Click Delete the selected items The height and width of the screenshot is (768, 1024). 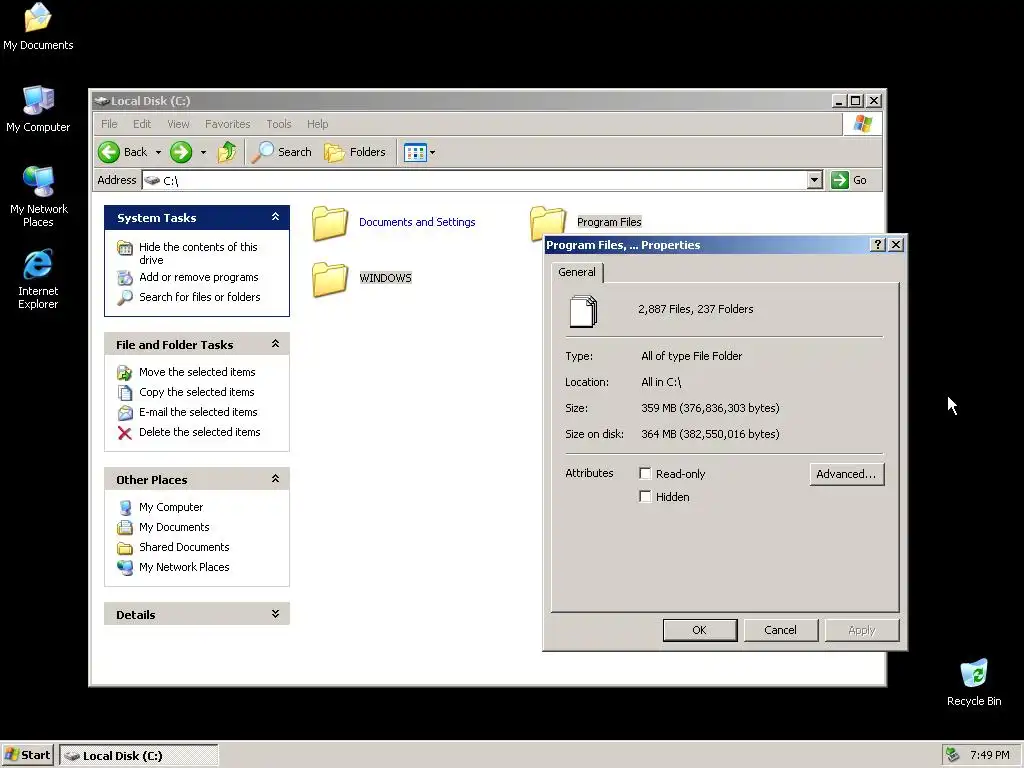199,432
